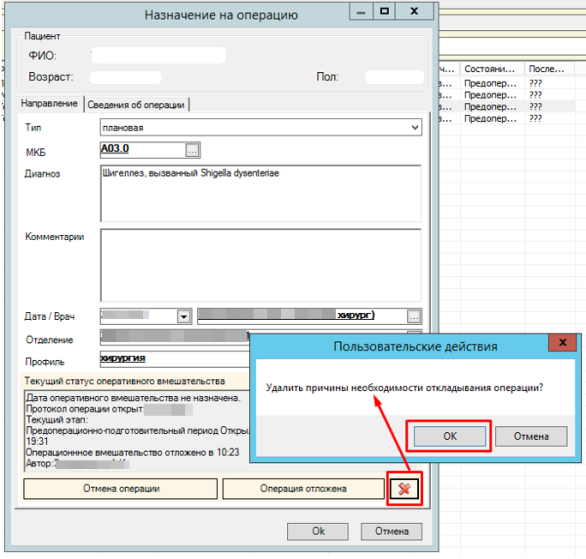586x559 pixels.
Task: Click into the Диагноз text field
Action: pos(261,194)
